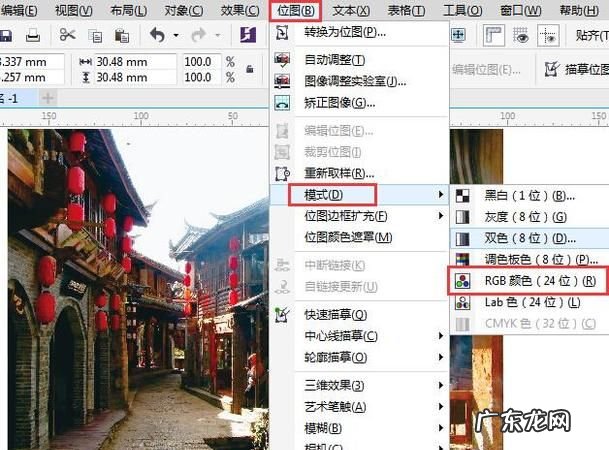Click the 描摹位图 trace bitmap button
Image resolution: width=609 pixels, height=450 pixels.
[x=576, y=69]
